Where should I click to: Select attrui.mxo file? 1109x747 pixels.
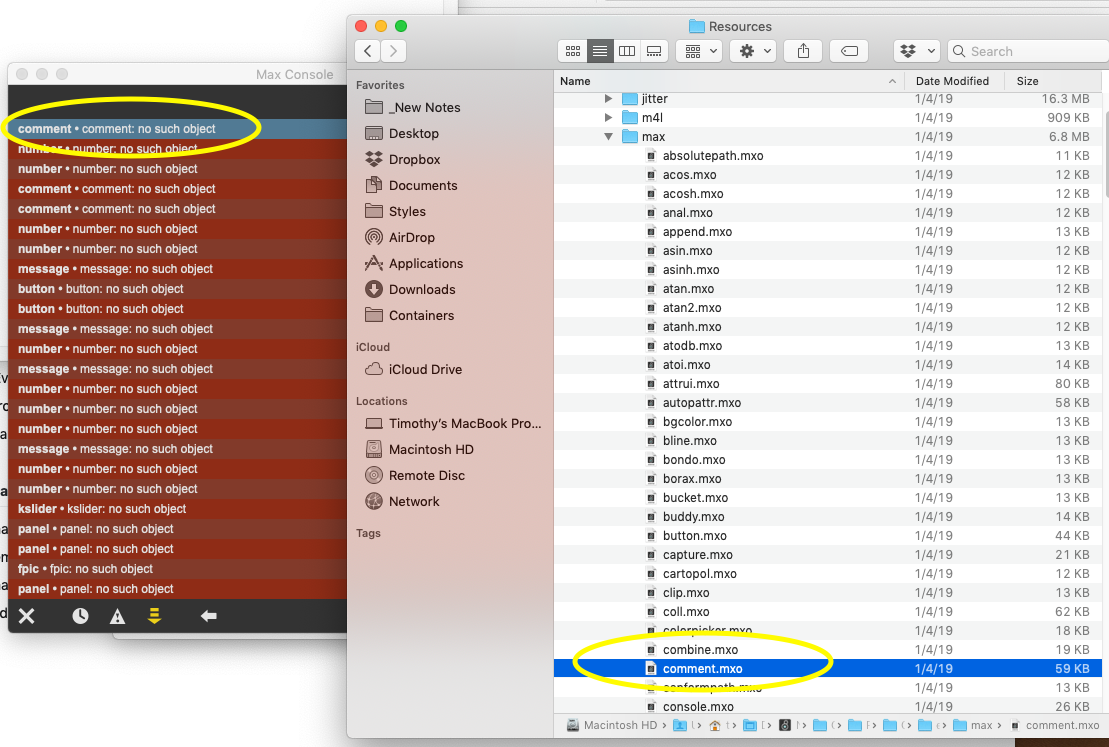coord(828,383)
